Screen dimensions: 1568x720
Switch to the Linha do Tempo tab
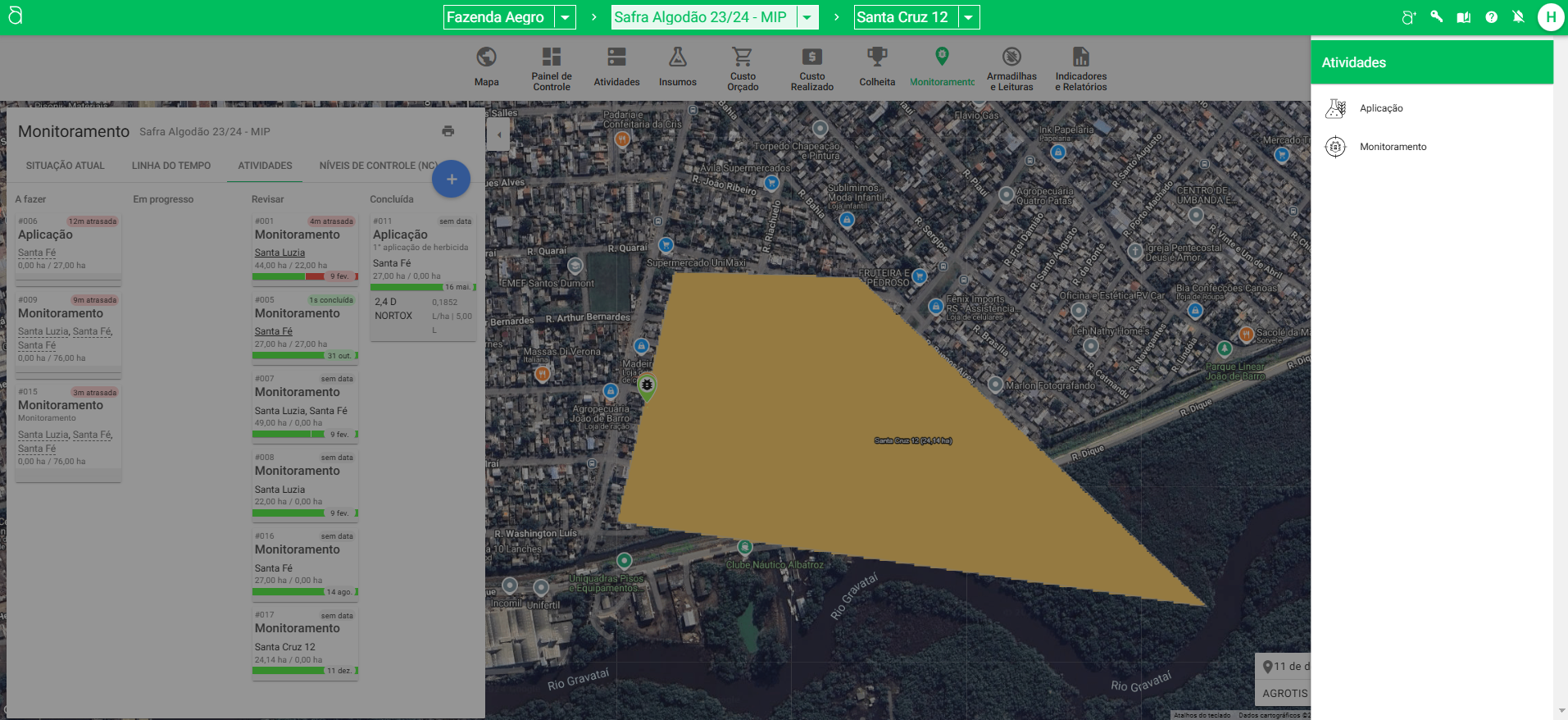tap(171, 166)
